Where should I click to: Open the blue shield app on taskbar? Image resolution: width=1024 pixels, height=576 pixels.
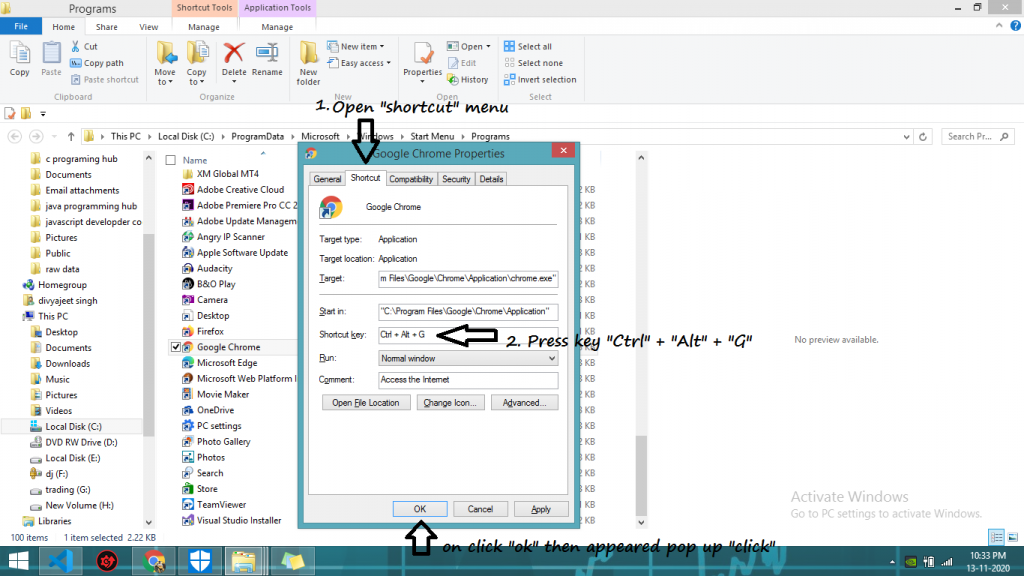pyautogui.click(x=200, y=561)
